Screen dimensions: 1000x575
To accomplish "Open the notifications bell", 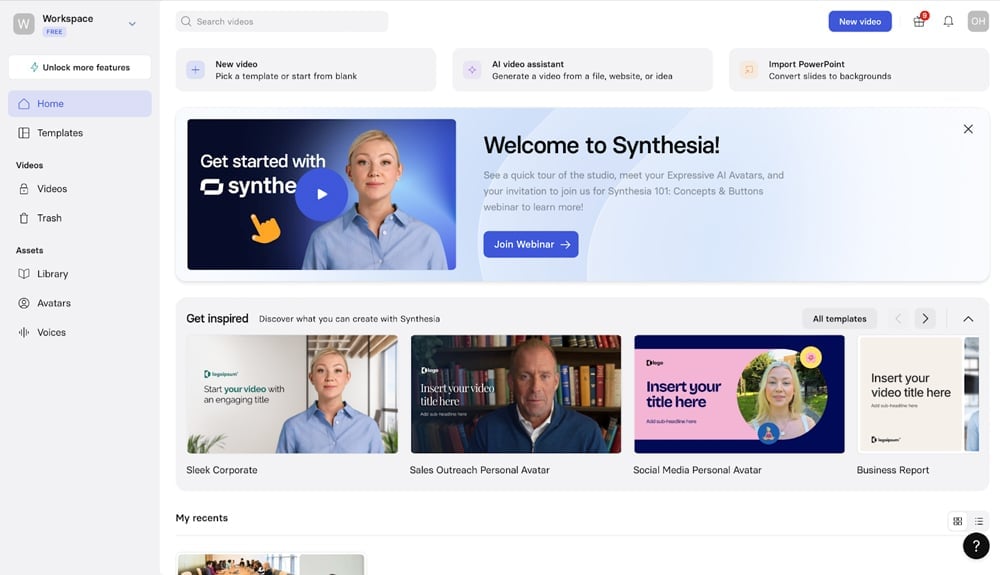I will tap(948, 22).
